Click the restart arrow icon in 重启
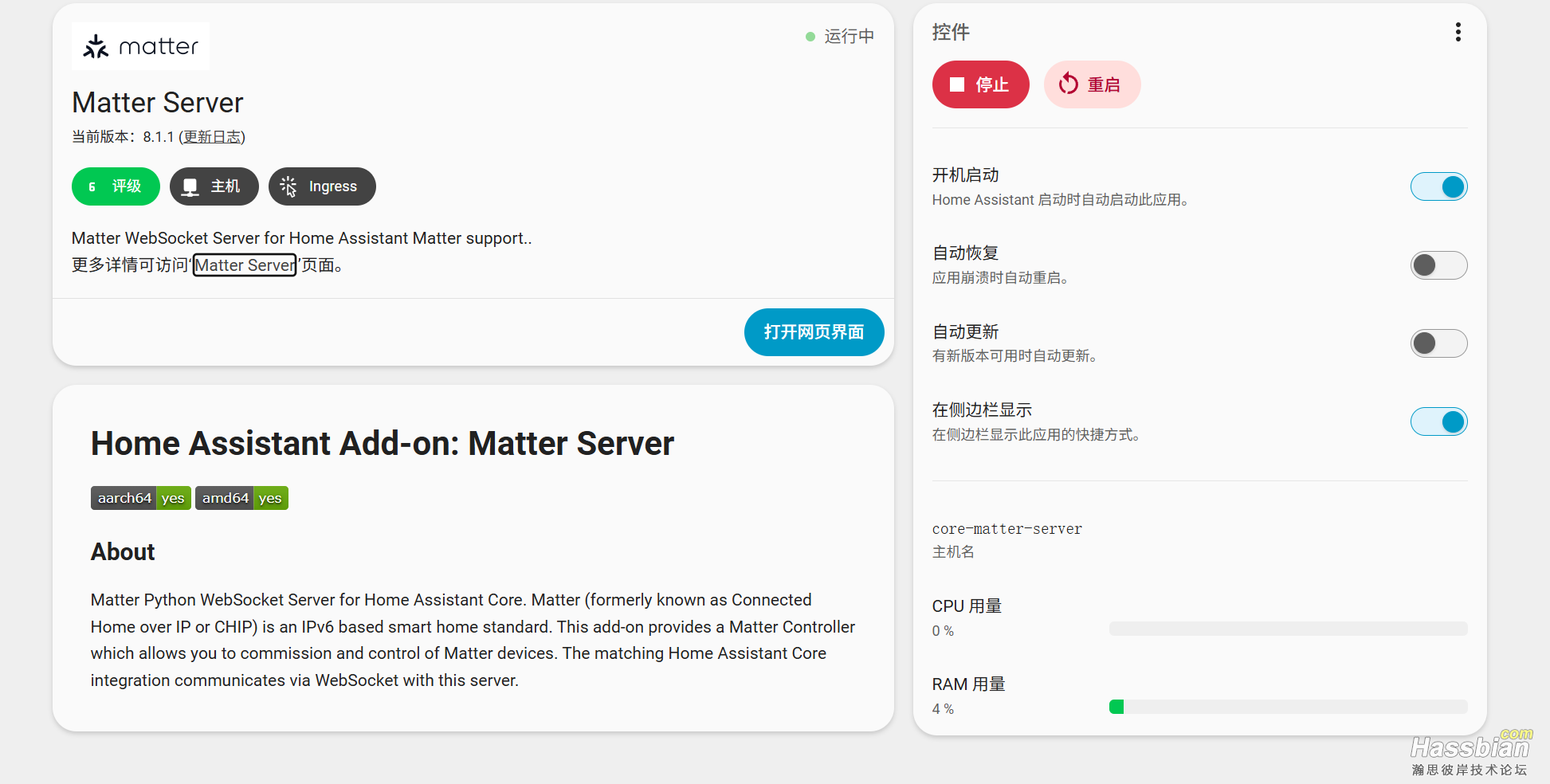1550x784 pixels. tap(1069, 84)
